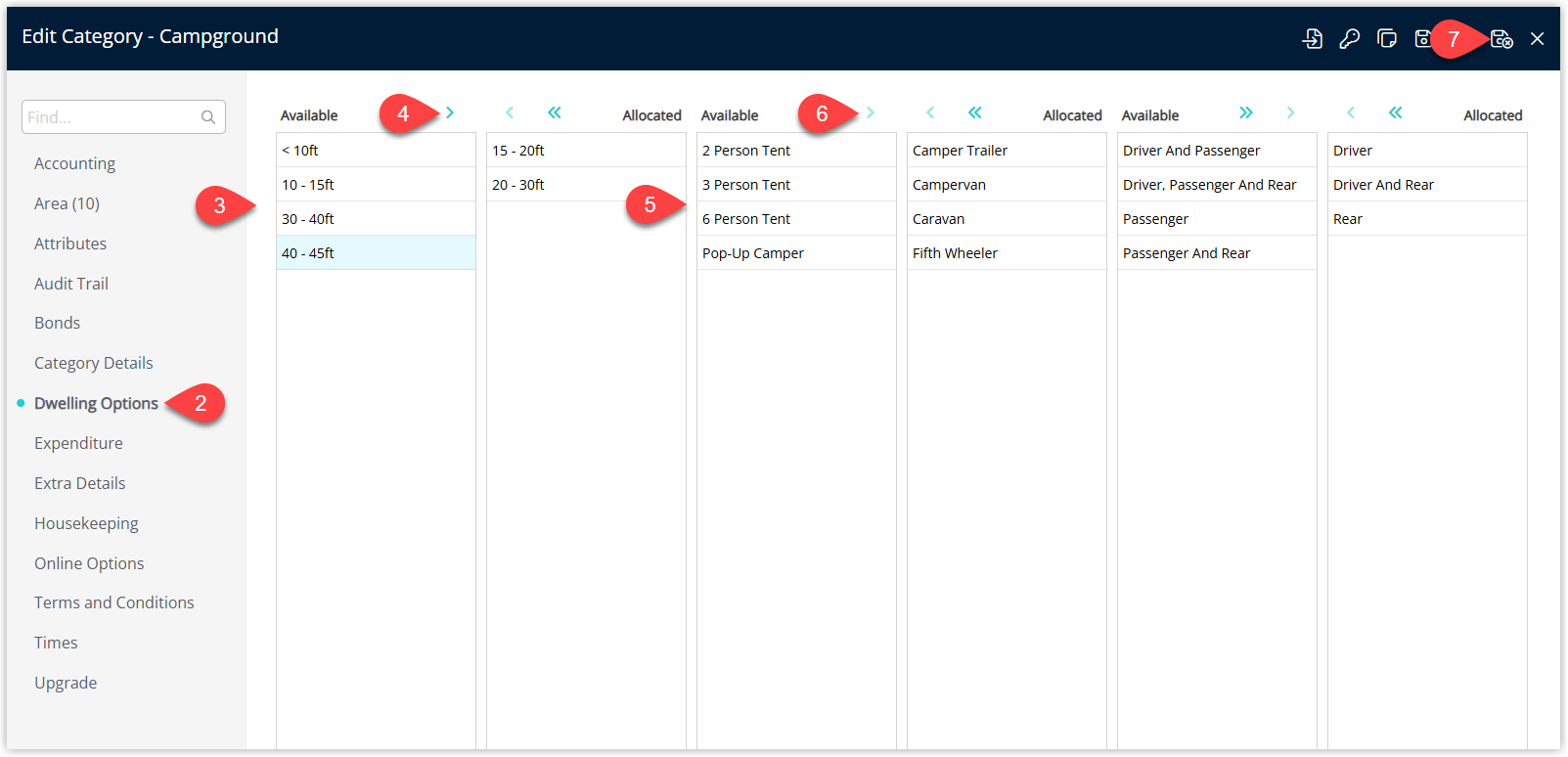The width and height of the screenshot is (1568, 757).
Task: Click single right arrow above 'Driver And Passenger' list
Action: [x=1291, y=112]
